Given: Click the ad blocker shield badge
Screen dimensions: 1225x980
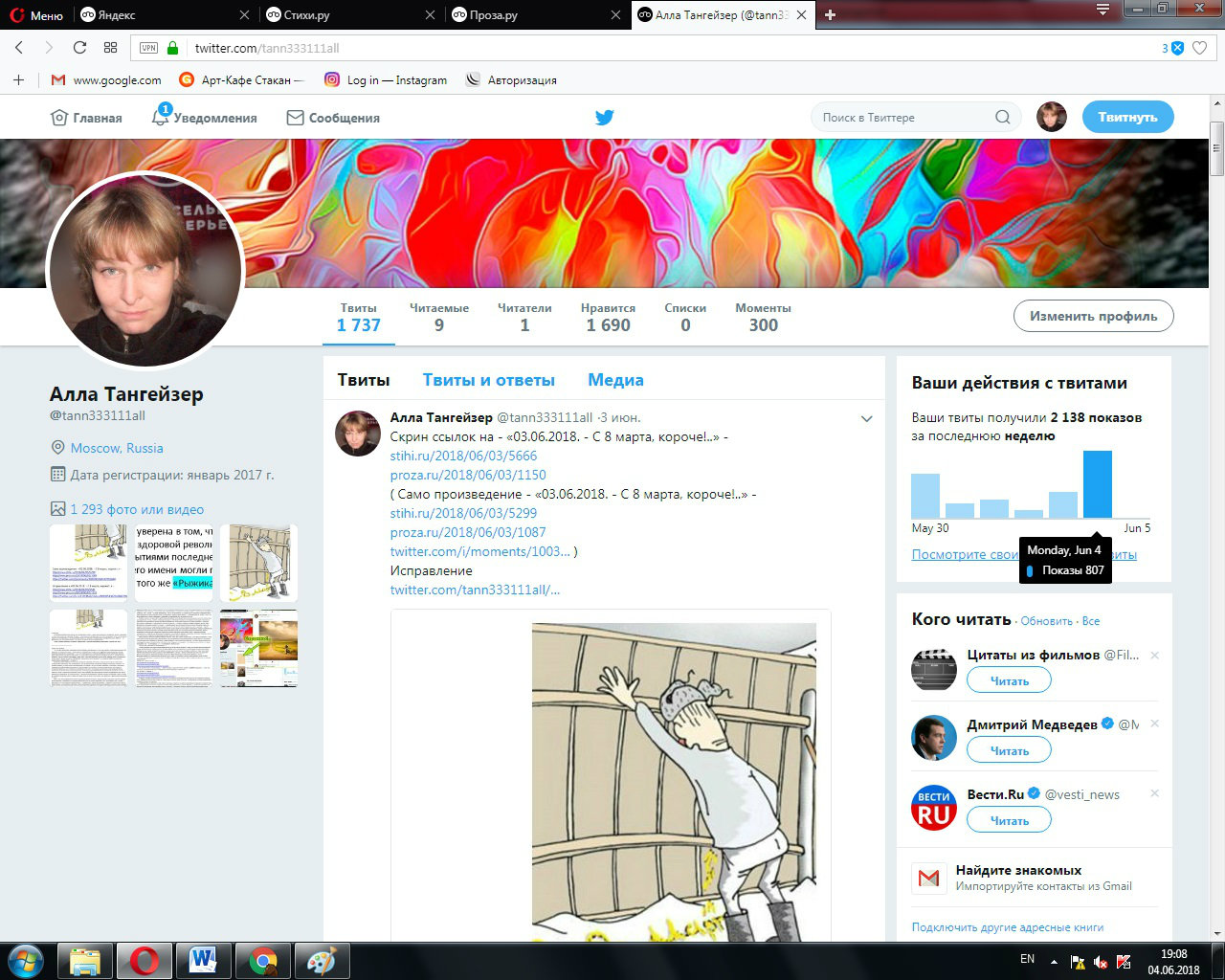Looking at the screenshot, I should [1177, 48].
